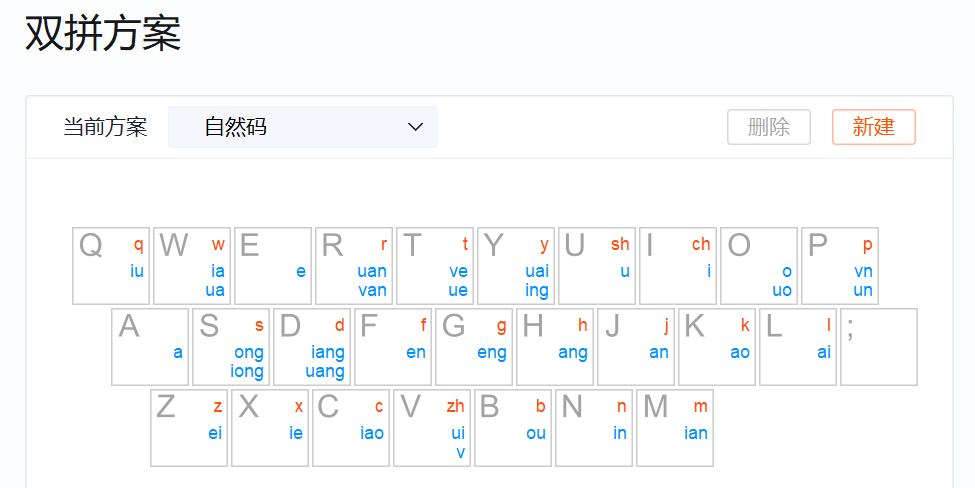975x488 pixels.
Task: Select the I key mapped to ch
Action: pyautogui.click(x=678, y=266)
